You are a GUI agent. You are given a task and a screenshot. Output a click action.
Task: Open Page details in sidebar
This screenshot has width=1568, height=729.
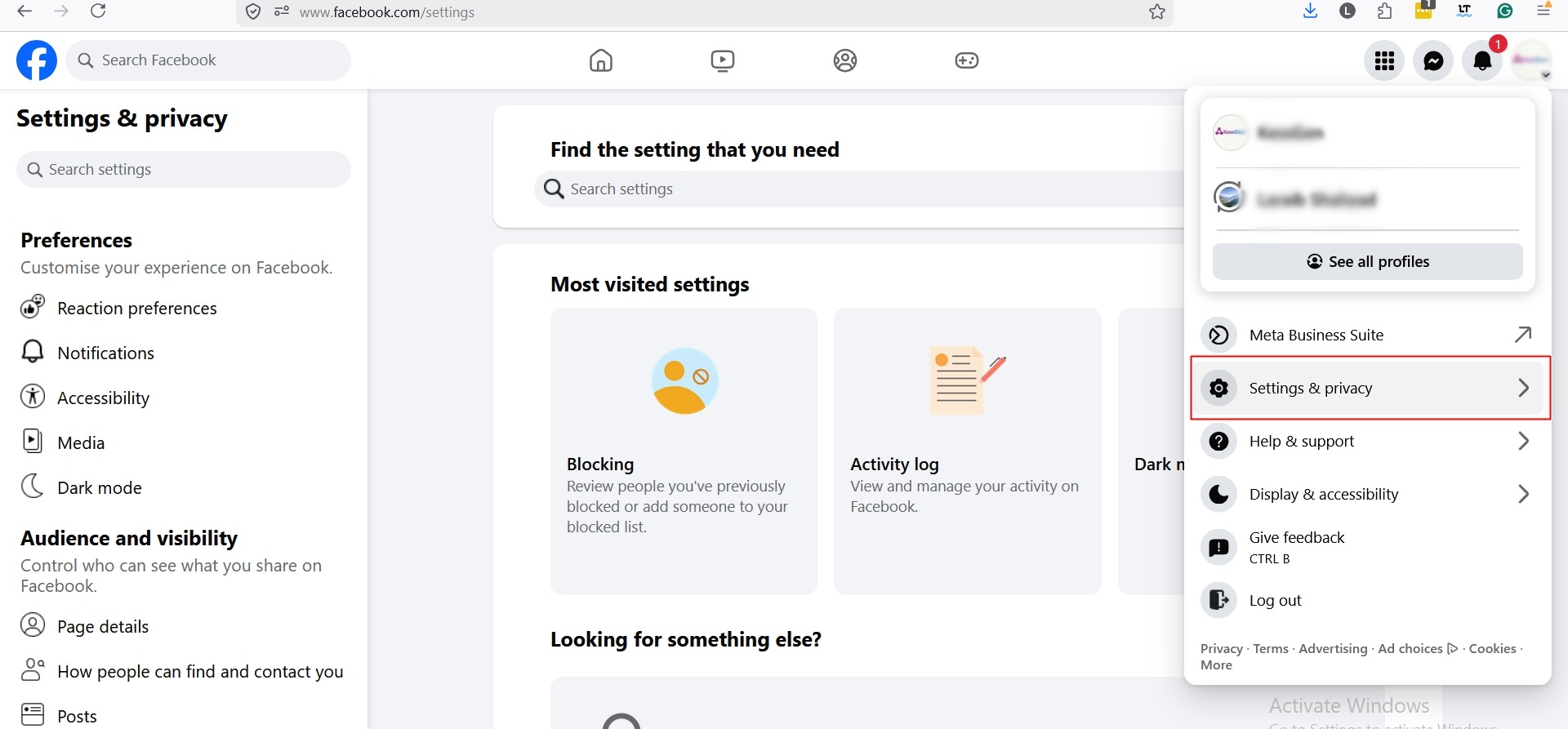click(x=184, y=626)
